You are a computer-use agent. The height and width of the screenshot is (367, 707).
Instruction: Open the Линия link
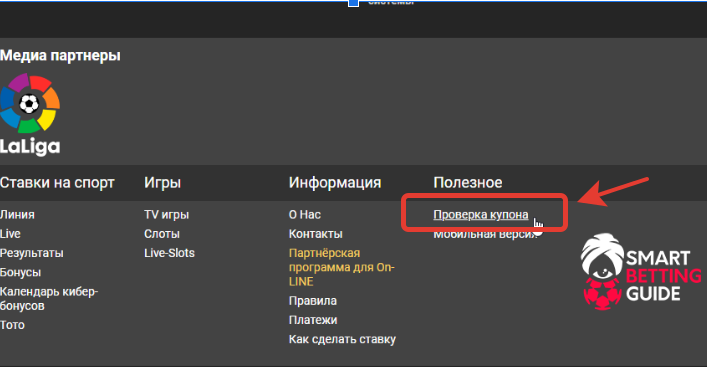coord(17,215)
